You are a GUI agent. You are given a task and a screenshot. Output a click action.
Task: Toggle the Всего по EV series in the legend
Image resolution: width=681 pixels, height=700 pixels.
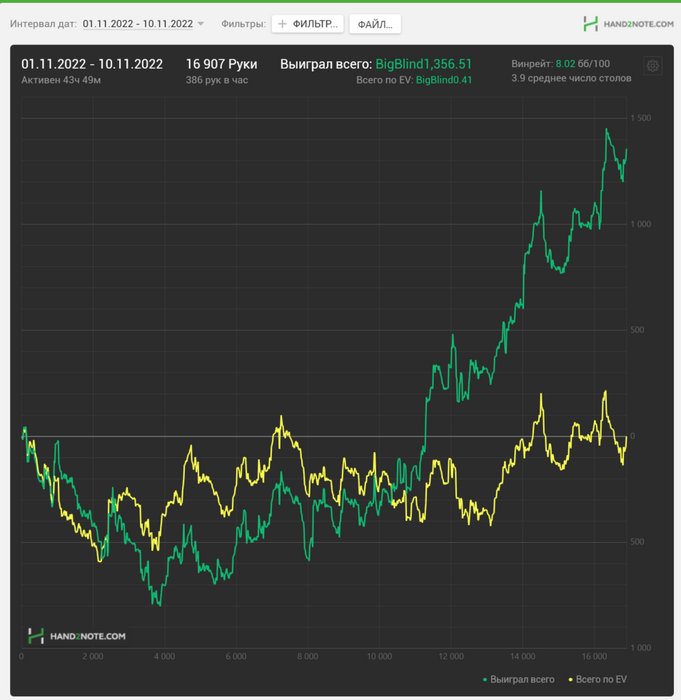tap(601, 680)
